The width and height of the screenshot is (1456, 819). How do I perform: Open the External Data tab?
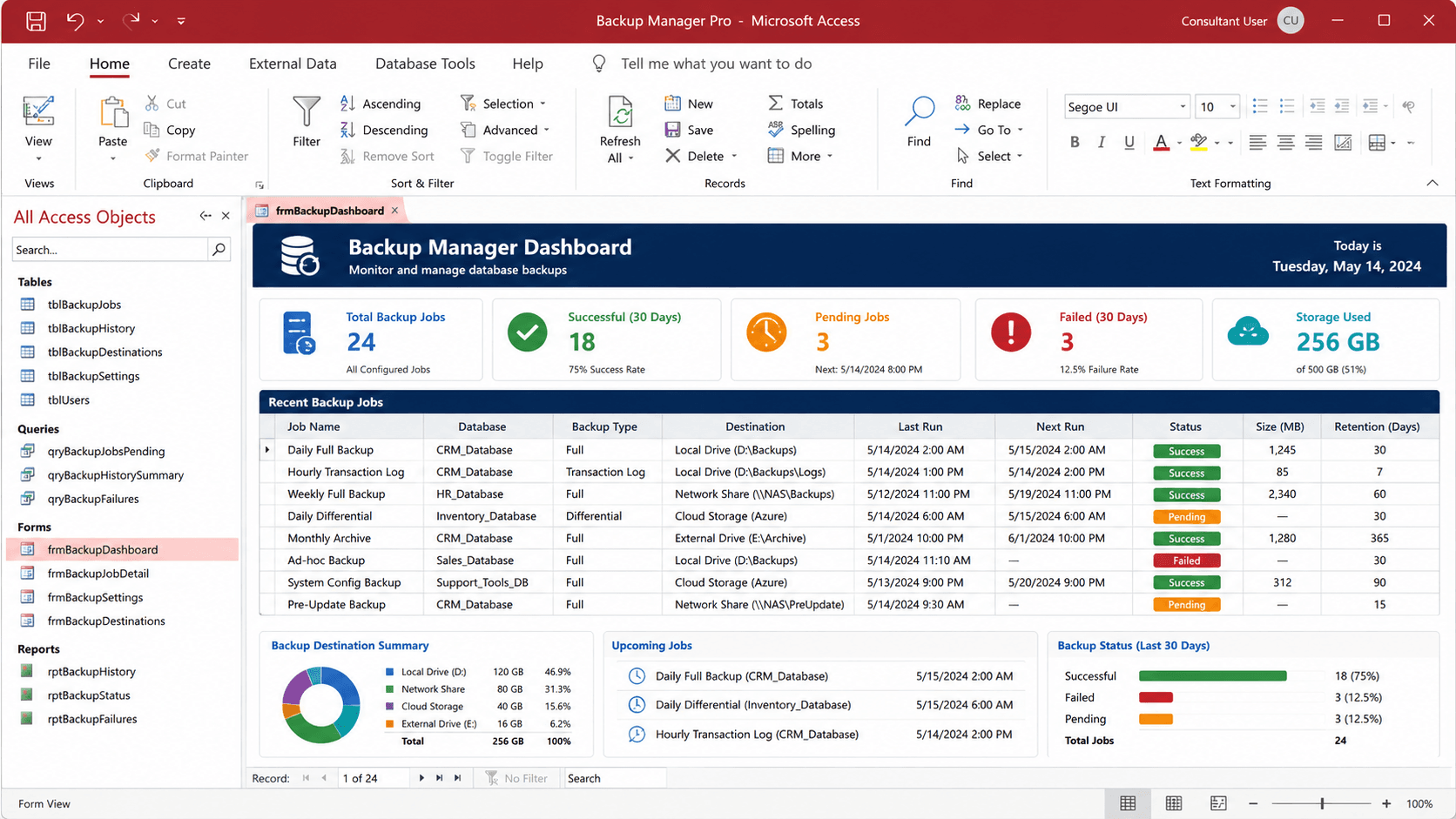[x=293, y=64]
